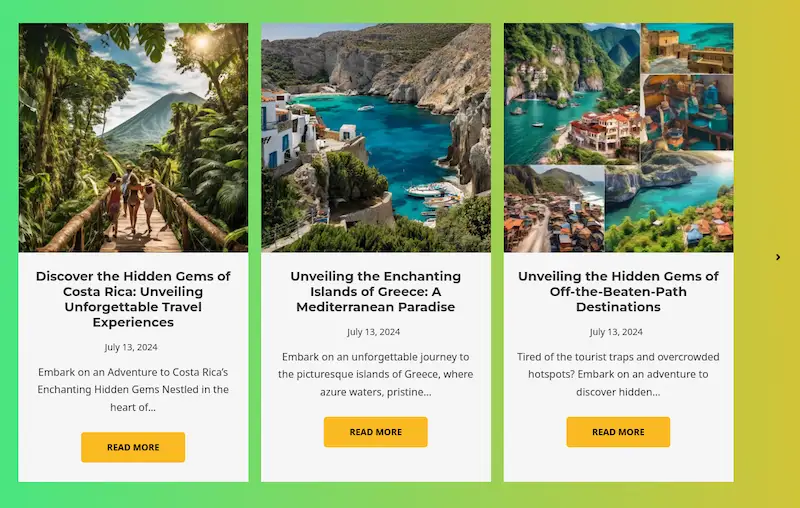Open the Greek island cove image
Viewport: 800px width, 508px height.
[x=376, y=138]
